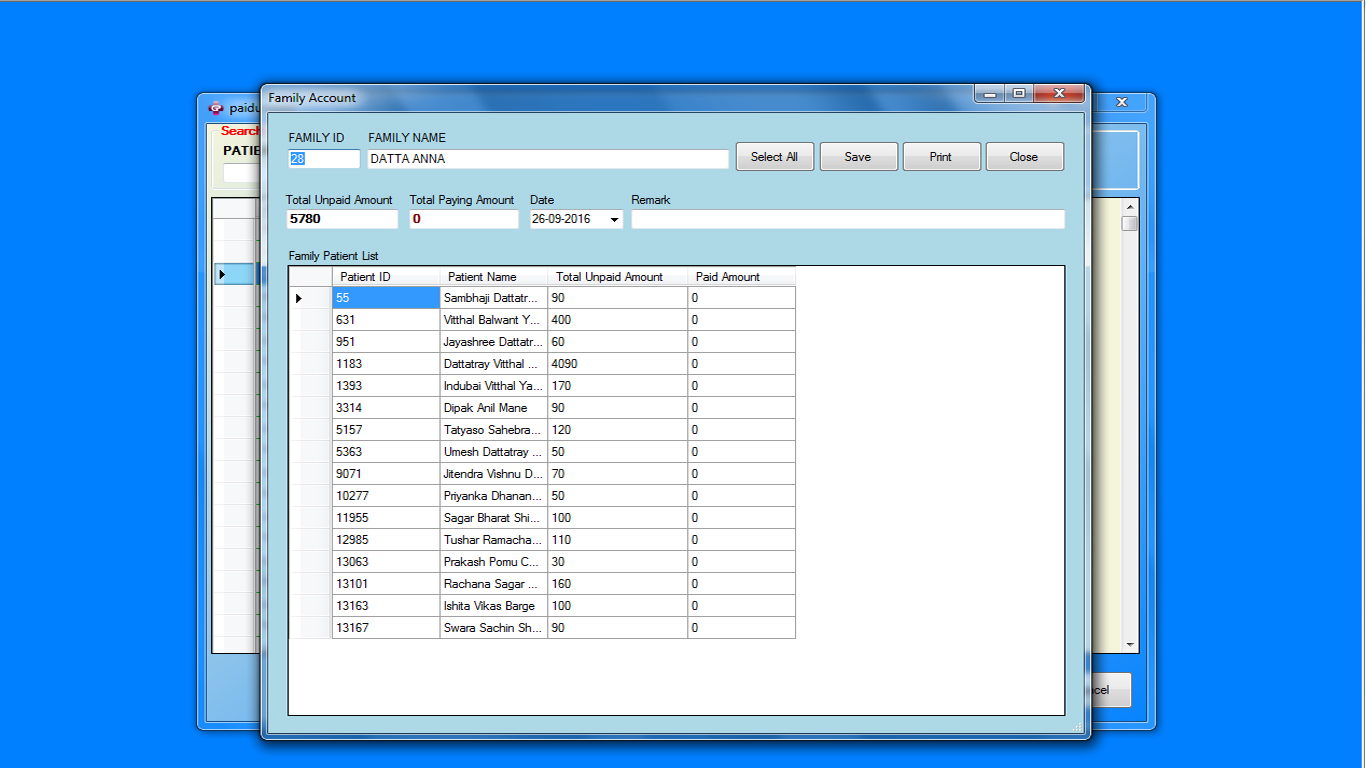1366x768 pixels.
Task: Click Paid Amount cell for patient 1183
Action: pos(742,364)
